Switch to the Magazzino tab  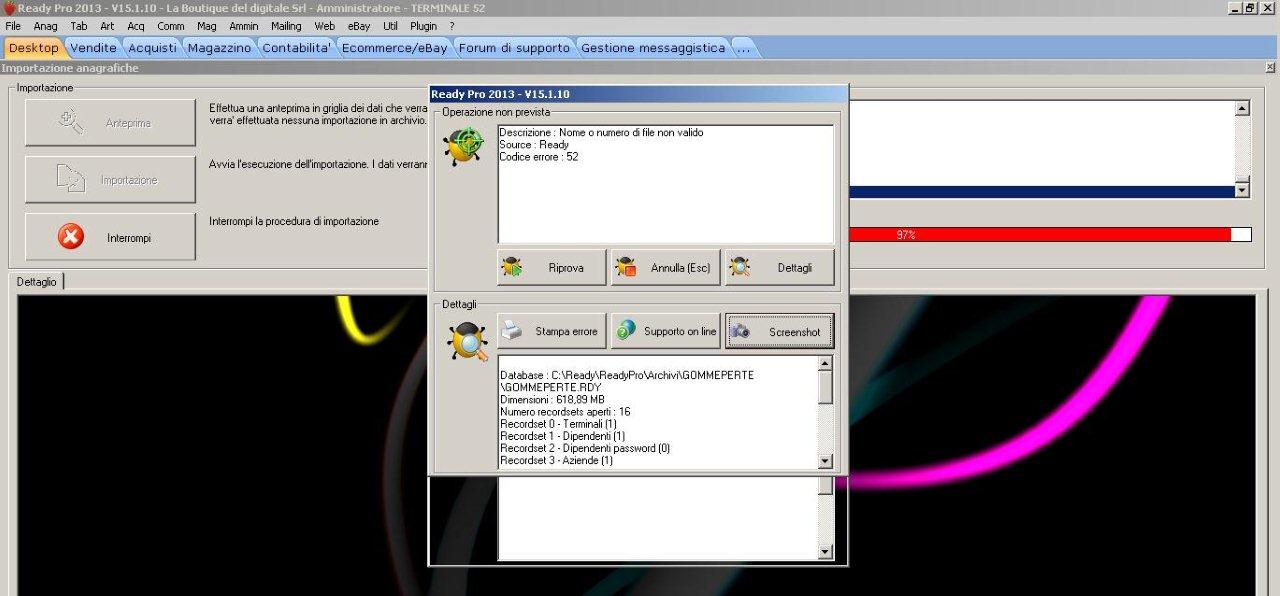coord(220,48)
